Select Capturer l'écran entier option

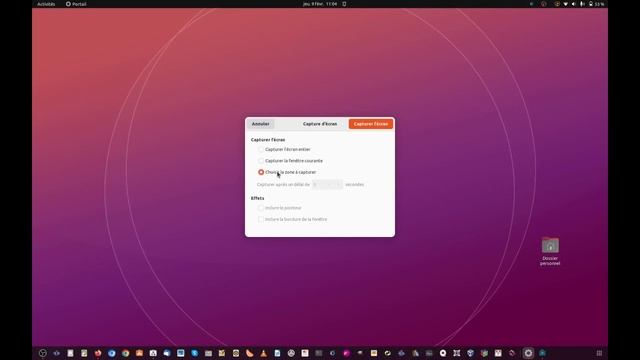pyautogui.click(x=261, y=149)
